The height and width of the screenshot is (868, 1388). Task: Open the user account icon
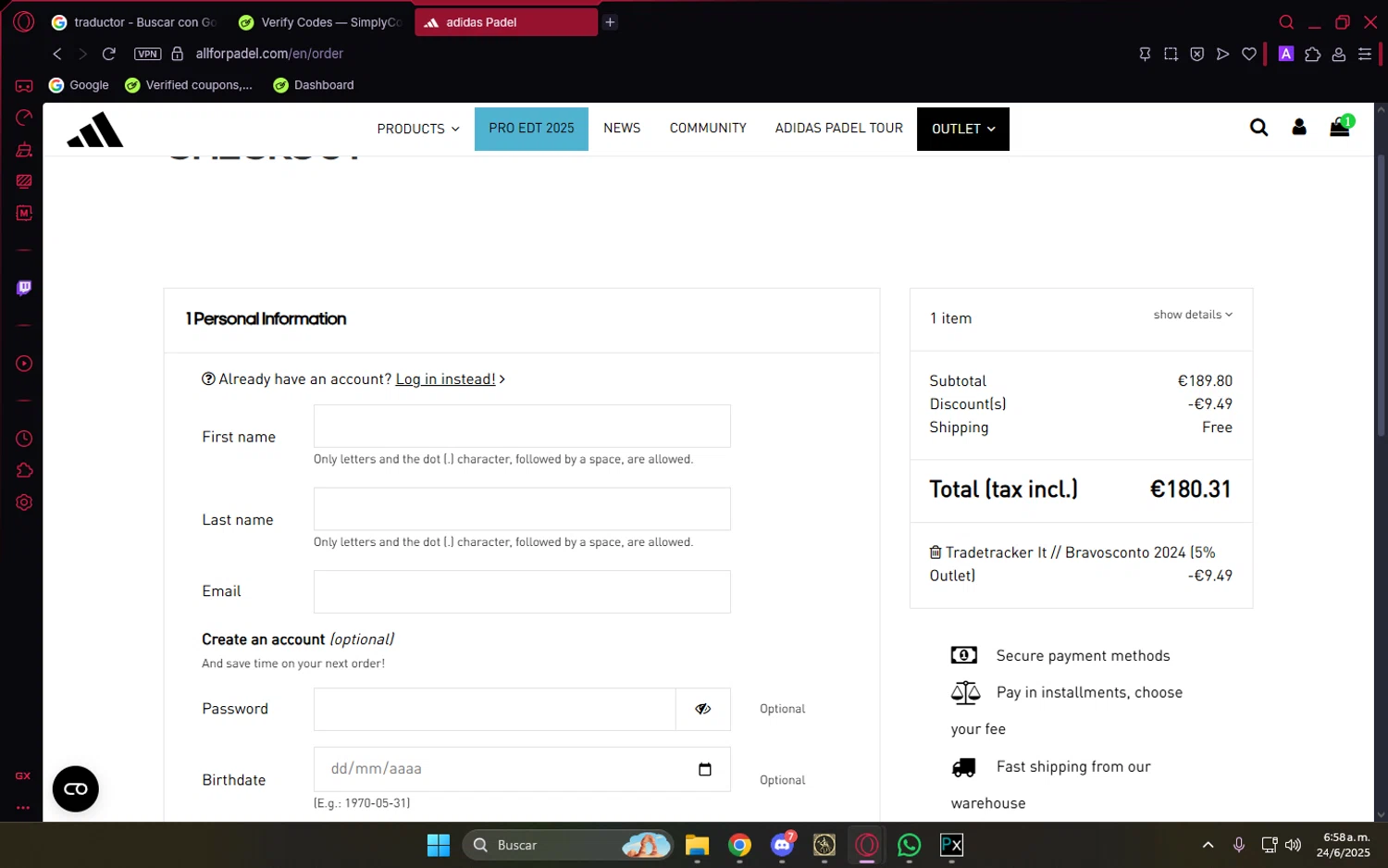click(x=1299, y=128)
